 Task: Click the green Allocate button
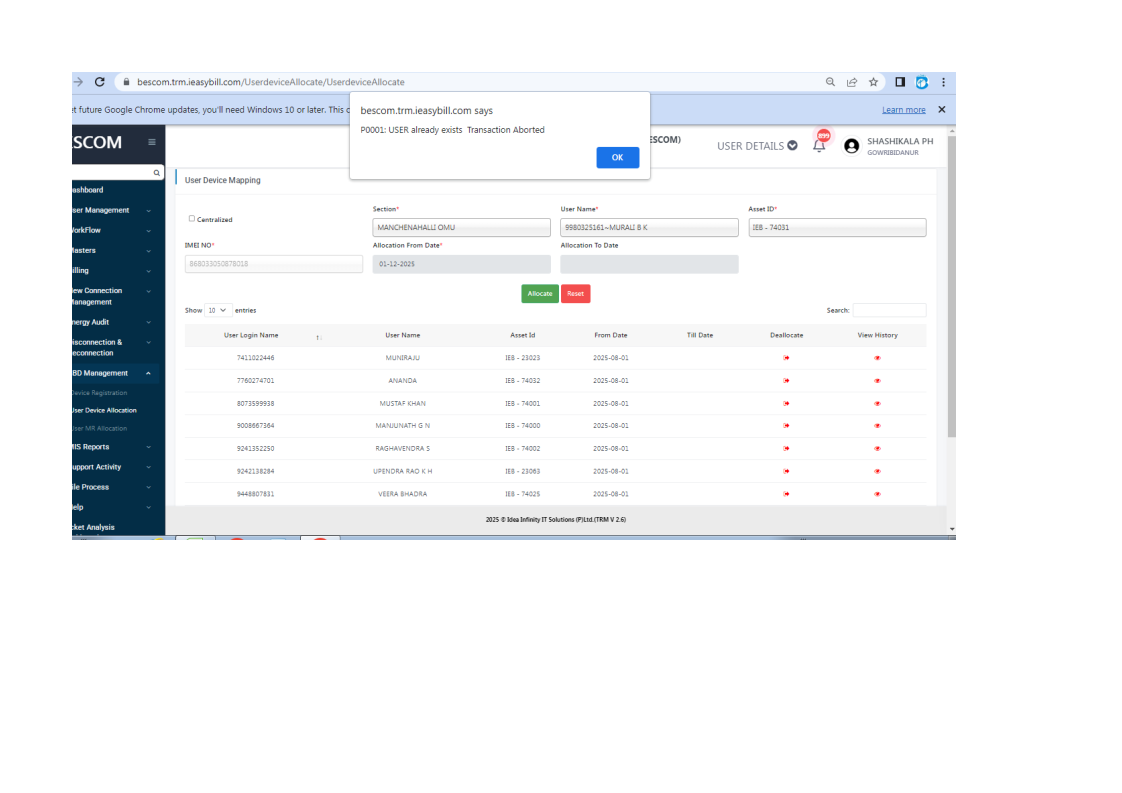pyautogui.click(x=540, y=294)
